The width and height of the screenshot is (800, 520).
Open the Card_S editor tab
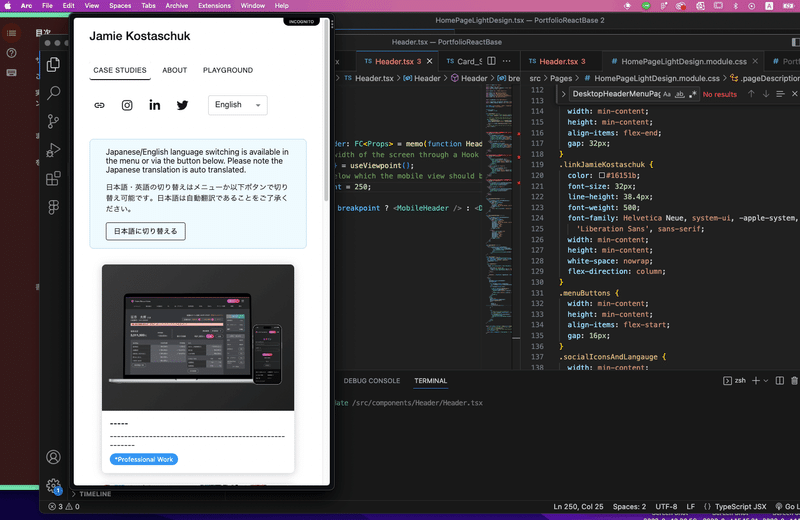(464, 61)
